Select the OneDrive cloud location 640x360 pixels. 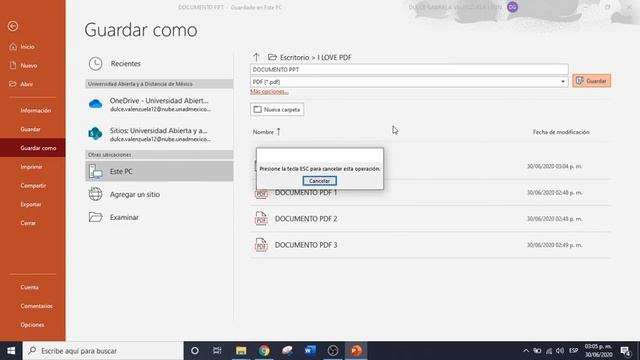click(159, 104)
